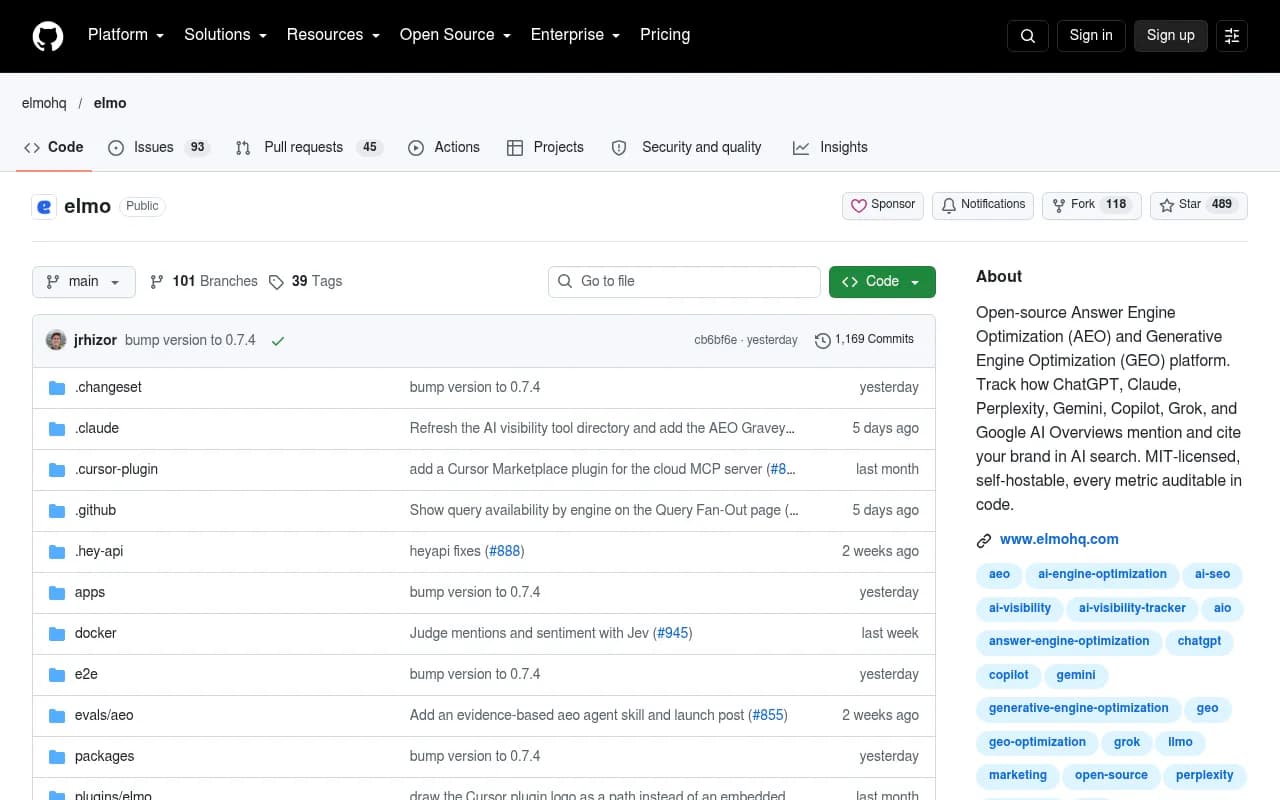Select the perplexity topic tag

tap(1204, 775)
